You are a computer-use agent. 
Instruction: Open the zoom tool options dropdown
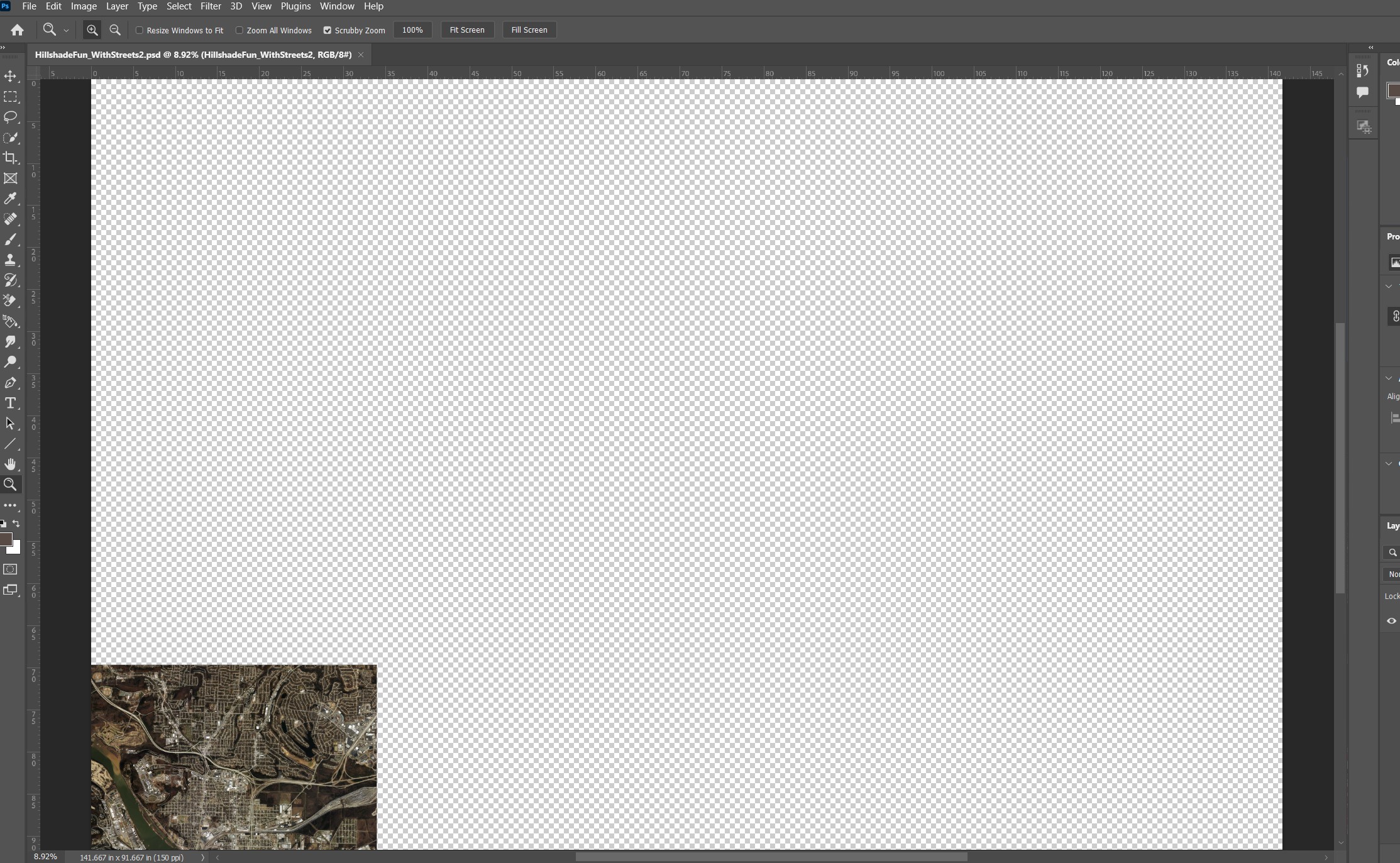point(66,30)
